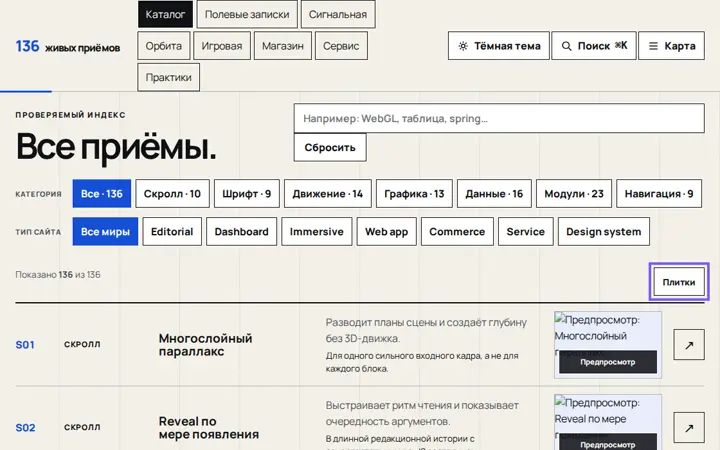Screen dimensions: 720x450
Task: Filter site type by Immersive
Action: [x=316, y=231]
